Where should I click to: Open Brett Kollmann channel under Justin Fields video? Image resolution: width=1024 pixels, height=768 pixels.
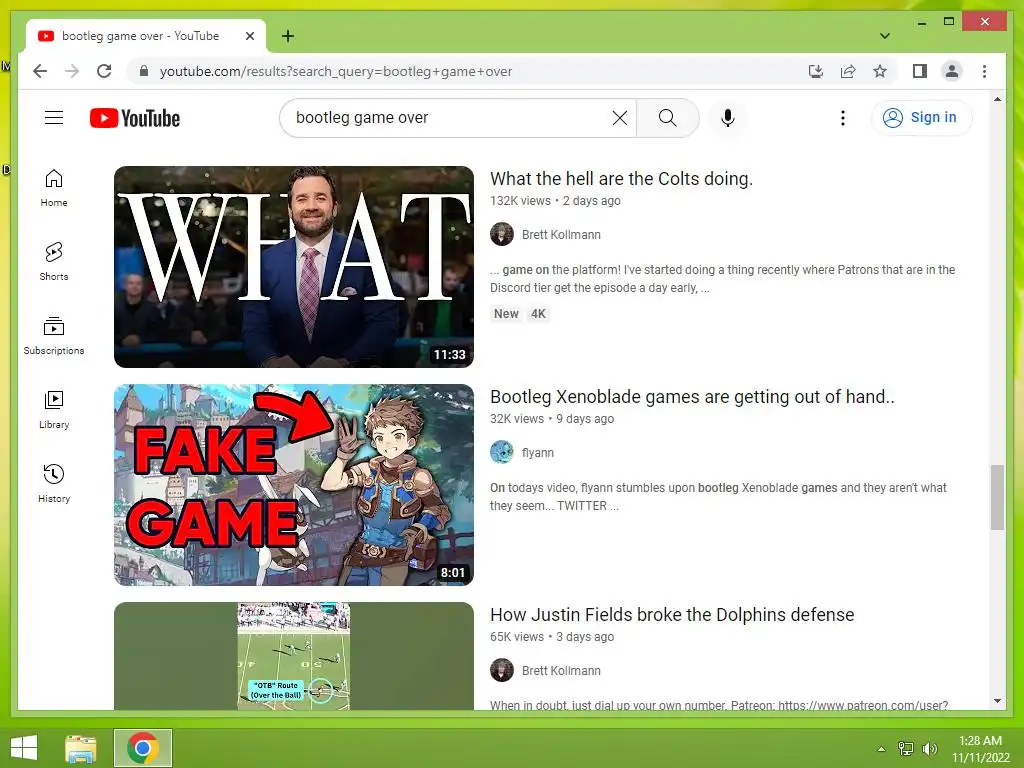[561, 671]
